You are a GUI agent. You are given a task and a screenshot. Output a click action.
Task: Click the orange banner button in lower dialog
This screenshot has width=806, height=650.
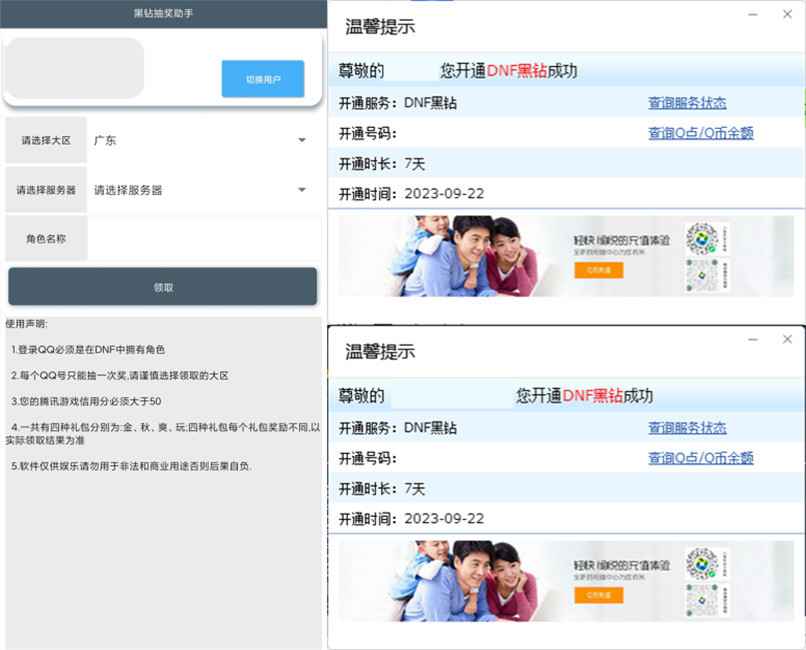pyautogui.click(x=599, y=595)
